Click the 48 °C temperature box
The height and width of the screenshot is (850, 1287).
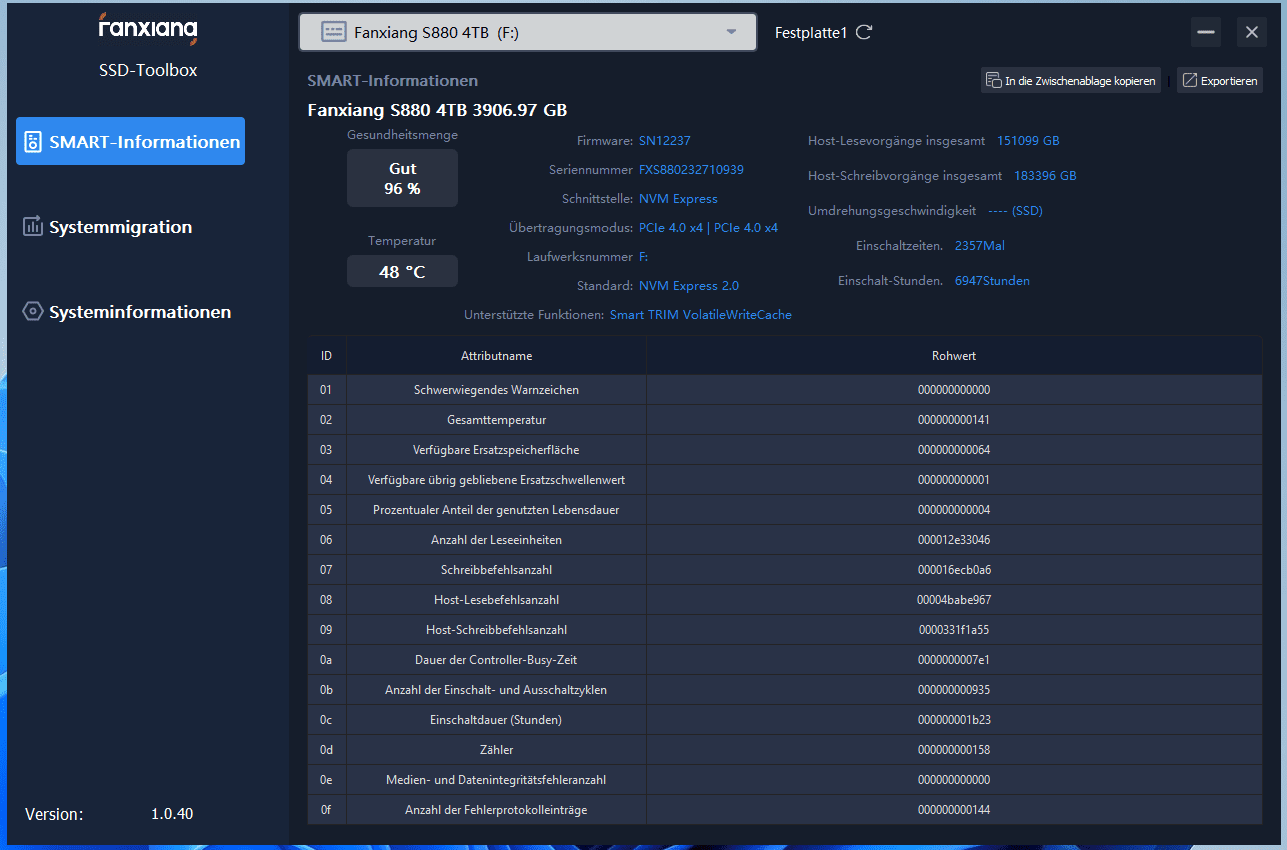coord(402,271)
